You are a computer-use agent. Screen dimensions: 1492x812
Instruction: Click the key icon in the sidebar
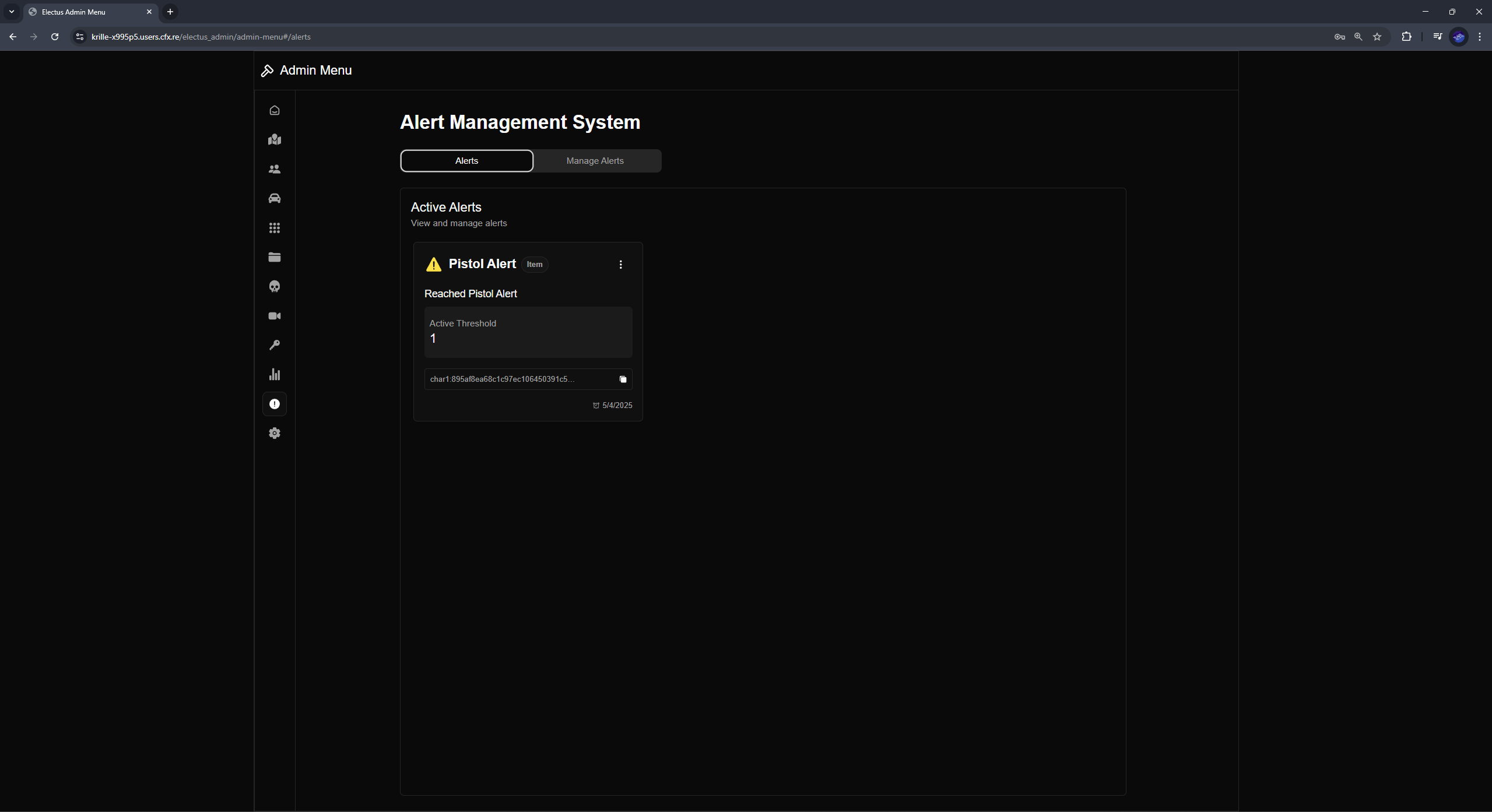(x=274, y=345)
